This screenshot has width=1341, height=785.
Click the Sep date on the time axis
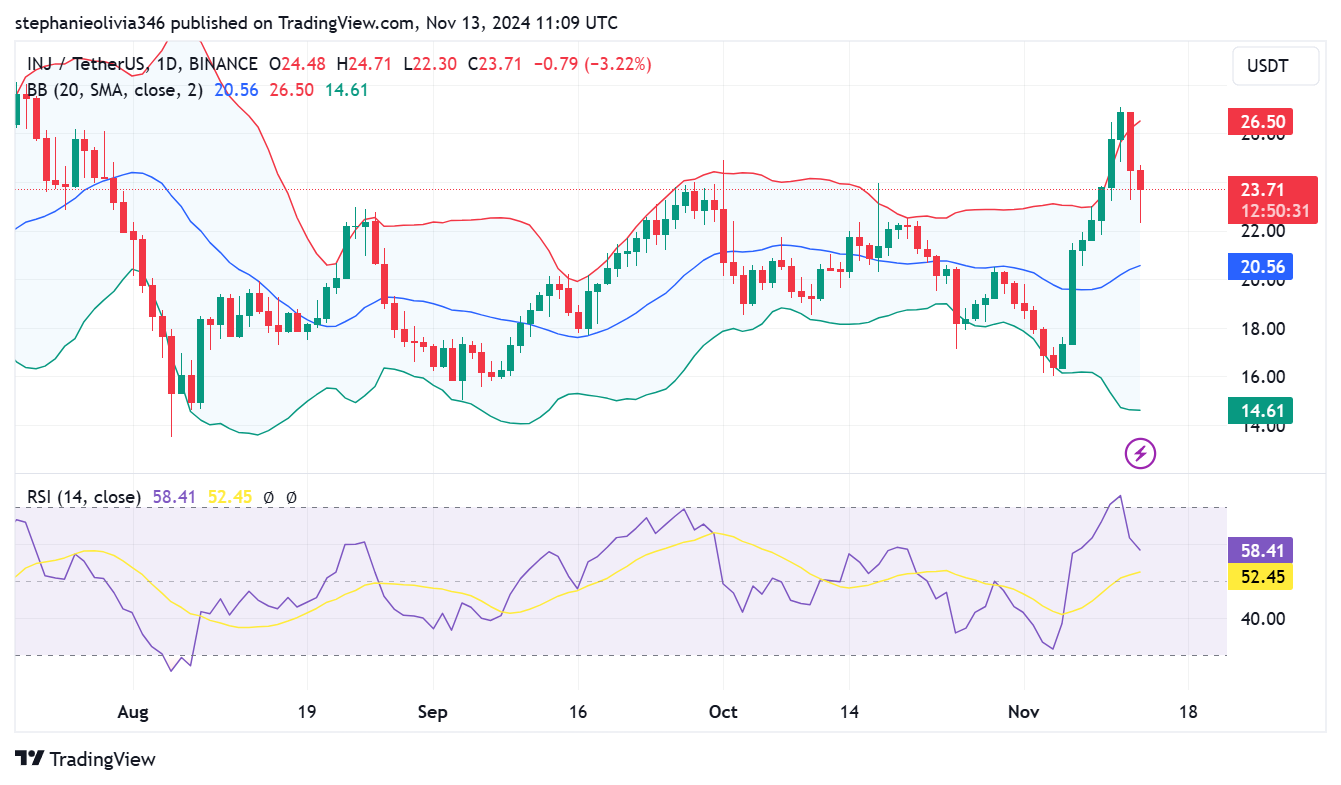point(433,712)
